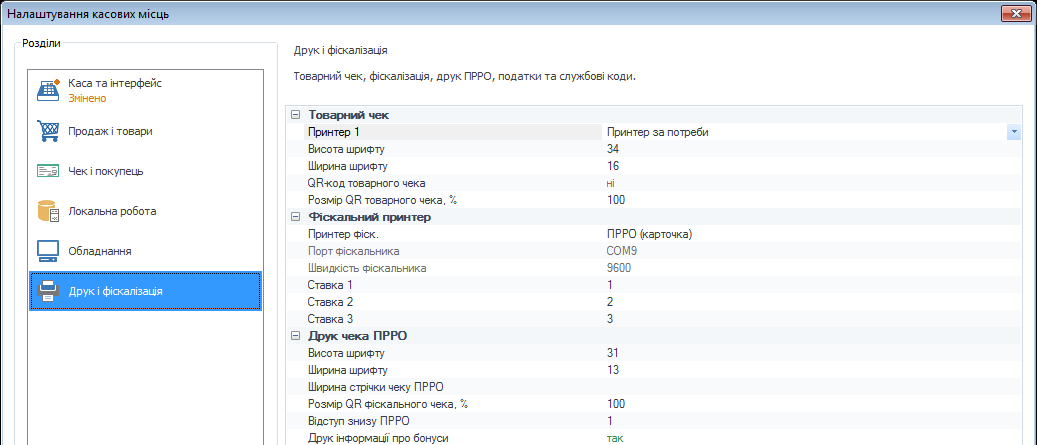1037x445 pixels.
Task: Edit the Висота шрифту value 34
Action: click(812, 149)
